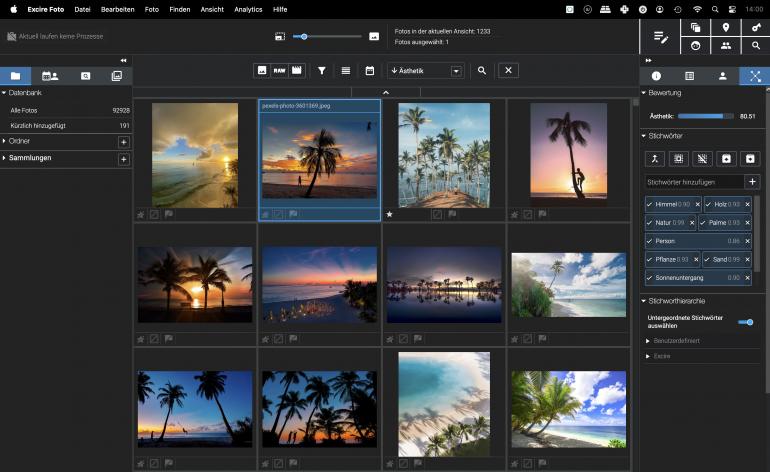Screen dimensions: 770x472
Task: Open the magnifier text search tool
Action: tap(756, 46)
